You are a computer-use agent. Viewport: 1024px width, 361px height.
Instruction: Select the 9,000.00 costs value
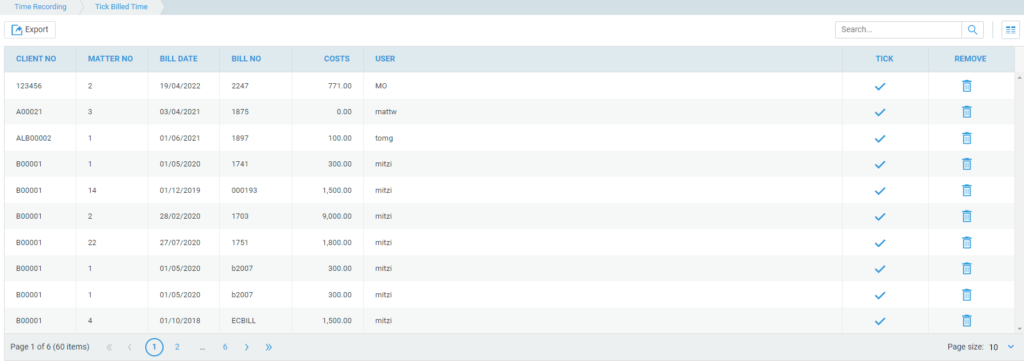pyautogui.click(x=336, y=216)
